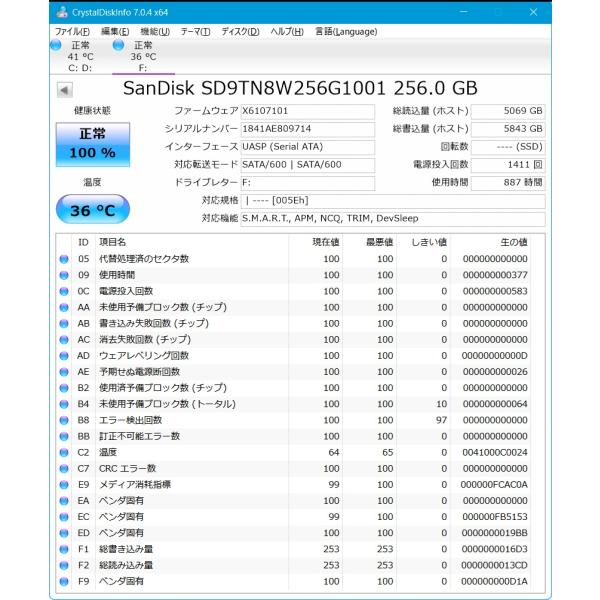This screenshot has height=600, width=600.
Task: Click status icon of row 09 使用時間
Action: [64, 275]
